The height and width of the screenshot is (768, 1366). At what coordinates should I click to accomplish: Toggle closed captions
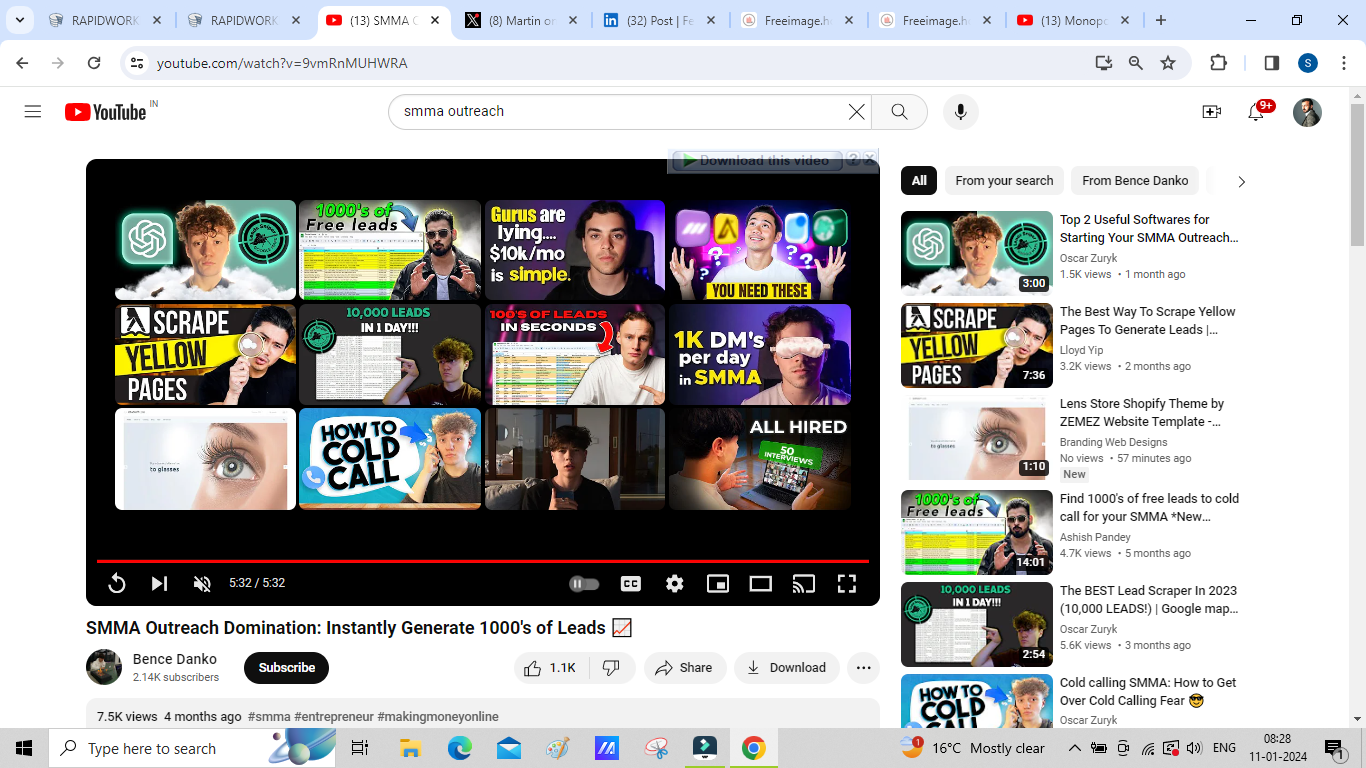coord(631,583)
